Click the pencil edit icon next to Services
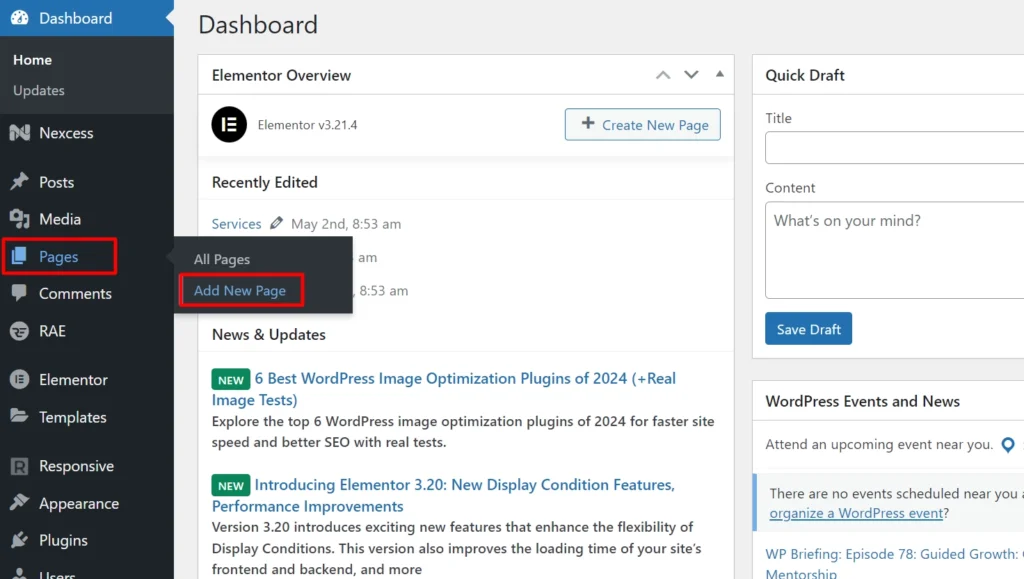 [276, 223]
